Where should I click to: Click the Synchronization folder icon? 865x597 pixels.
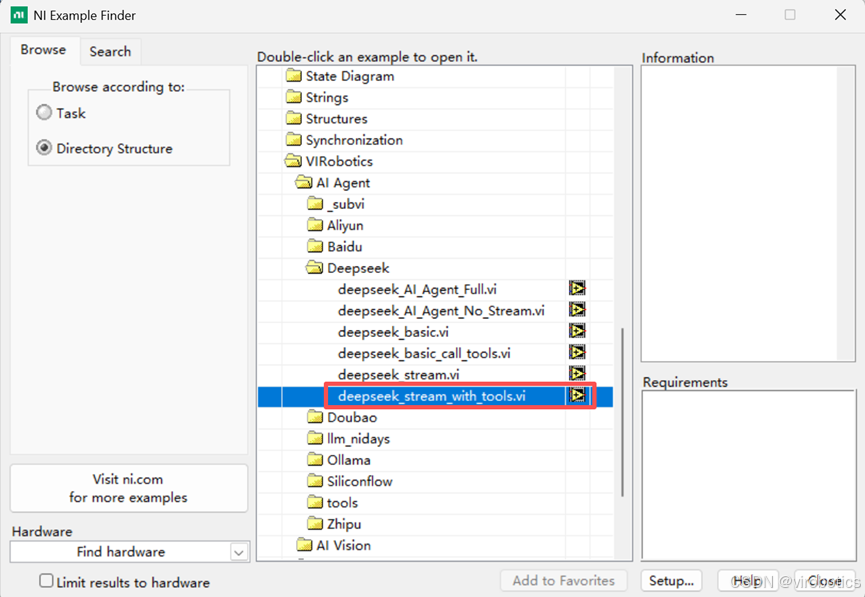pos(294,140)
